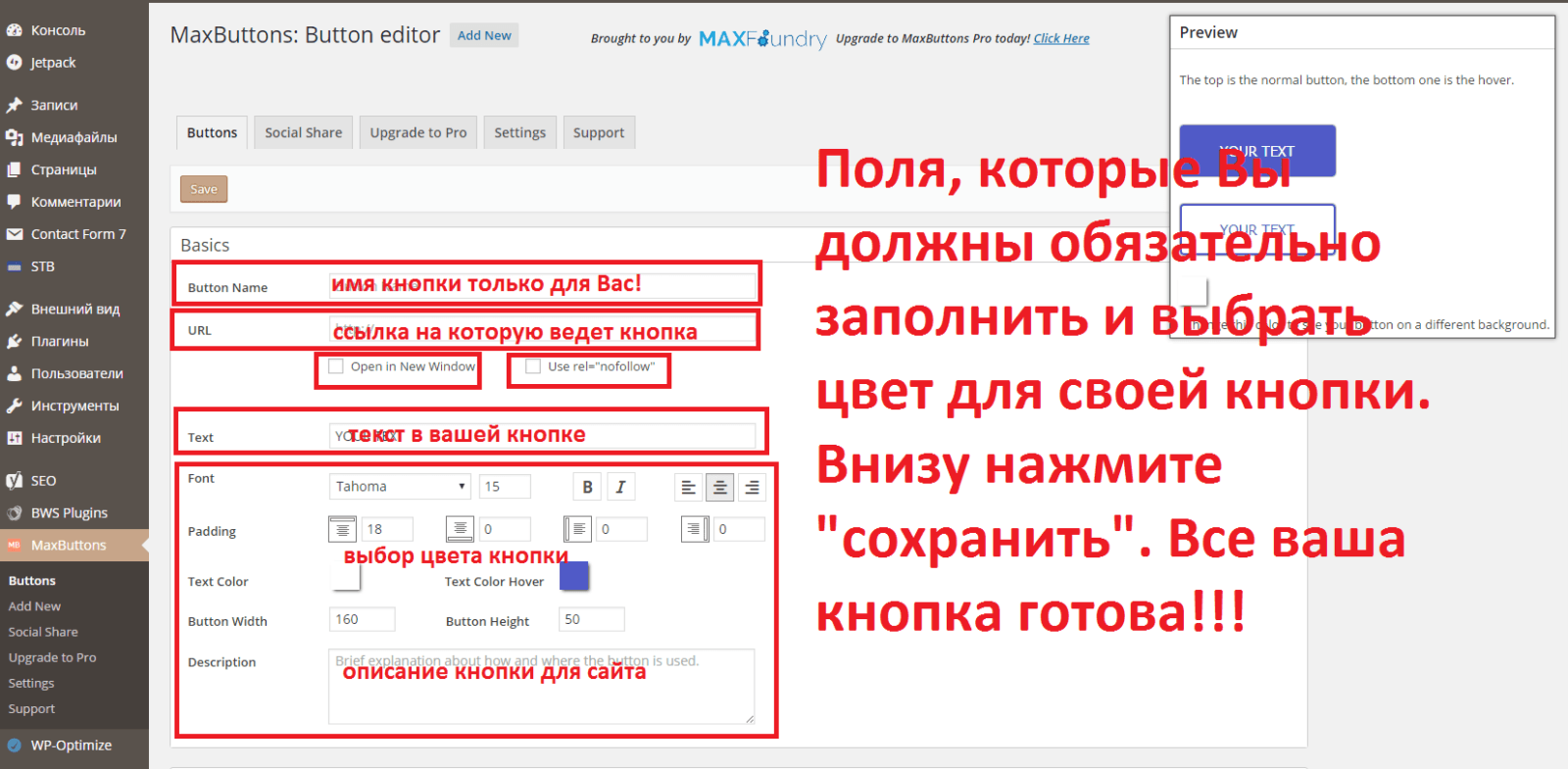This screenshot has width=1568, height=769.
Task: Click the Add New button beside title
Action: (484, 35)
